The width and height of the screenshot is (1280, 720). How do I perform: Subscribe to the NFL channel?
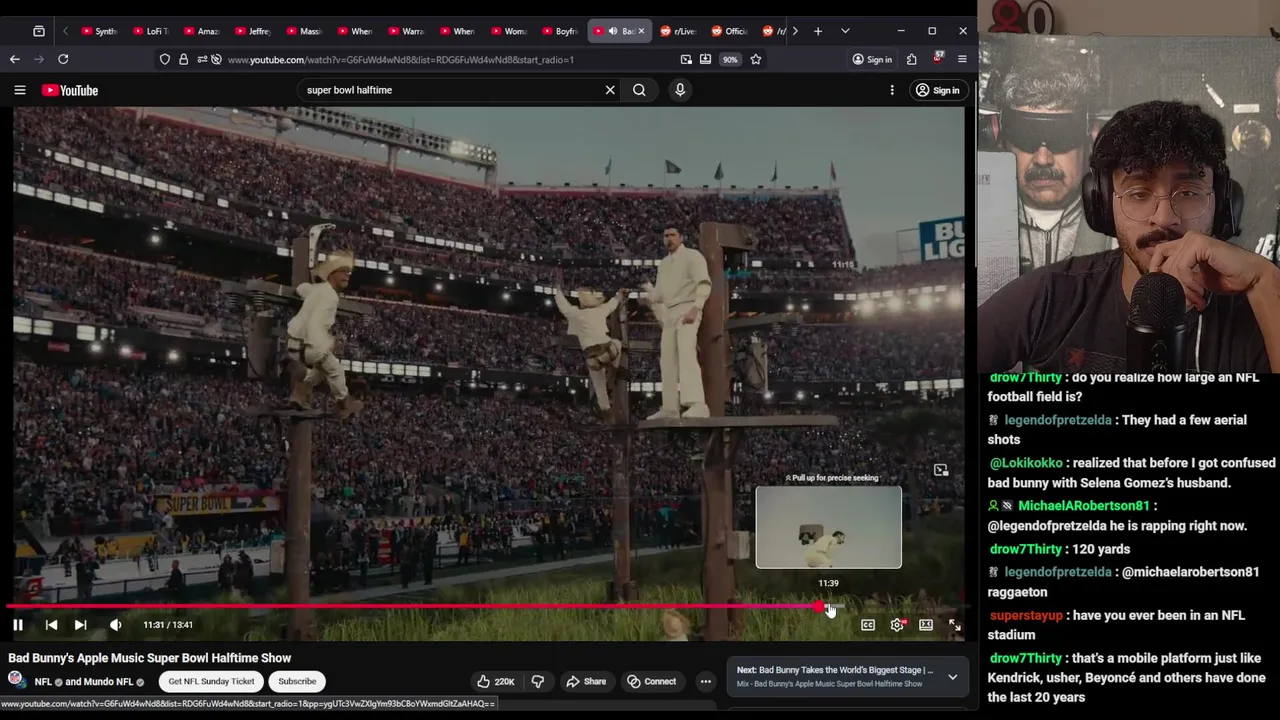pyautogui.click(x=297, y=681)
